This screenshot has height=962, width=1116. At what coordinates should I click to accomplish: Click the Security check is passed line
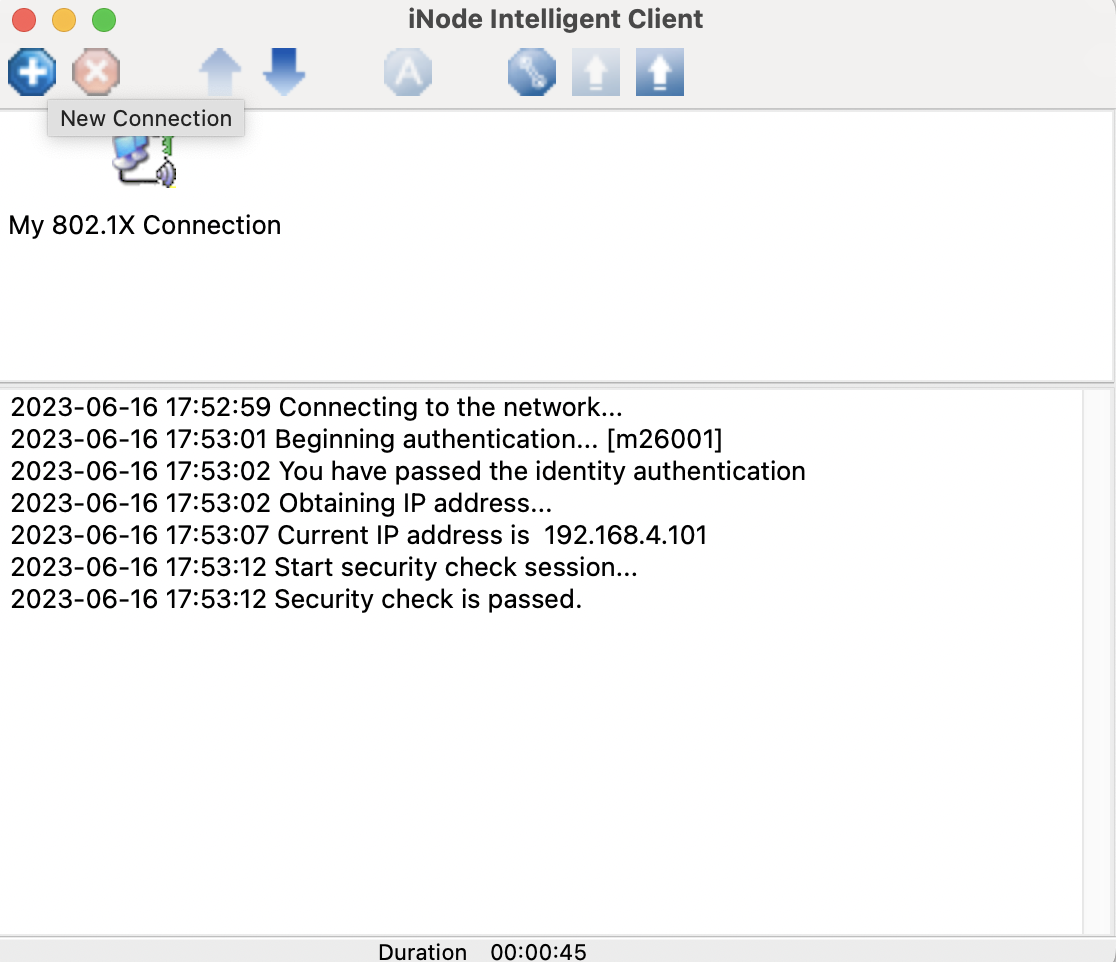(x=296, y=599)
